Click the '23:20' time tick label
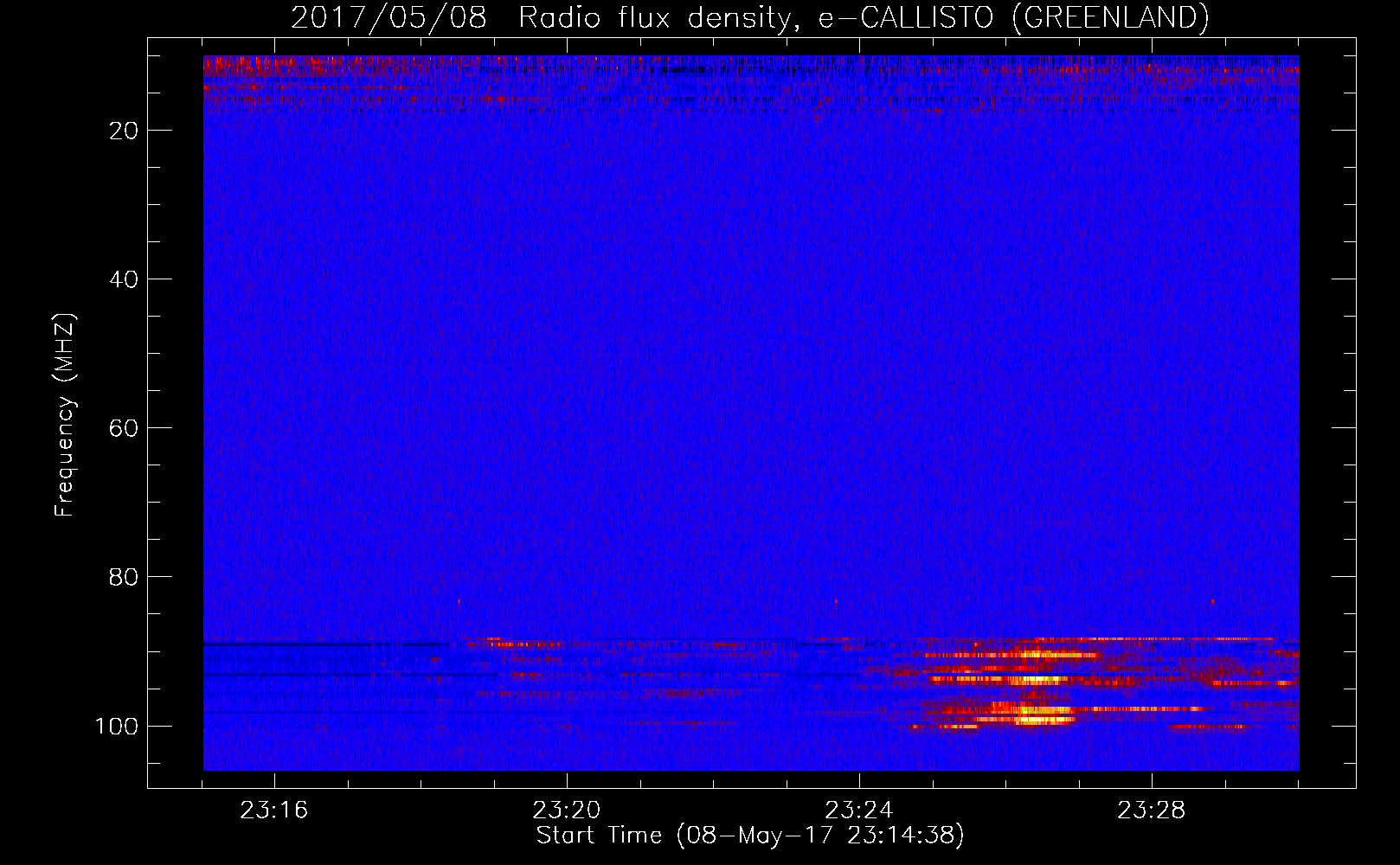The height and width of the screenshot is (865, 1400). [567, 811]
